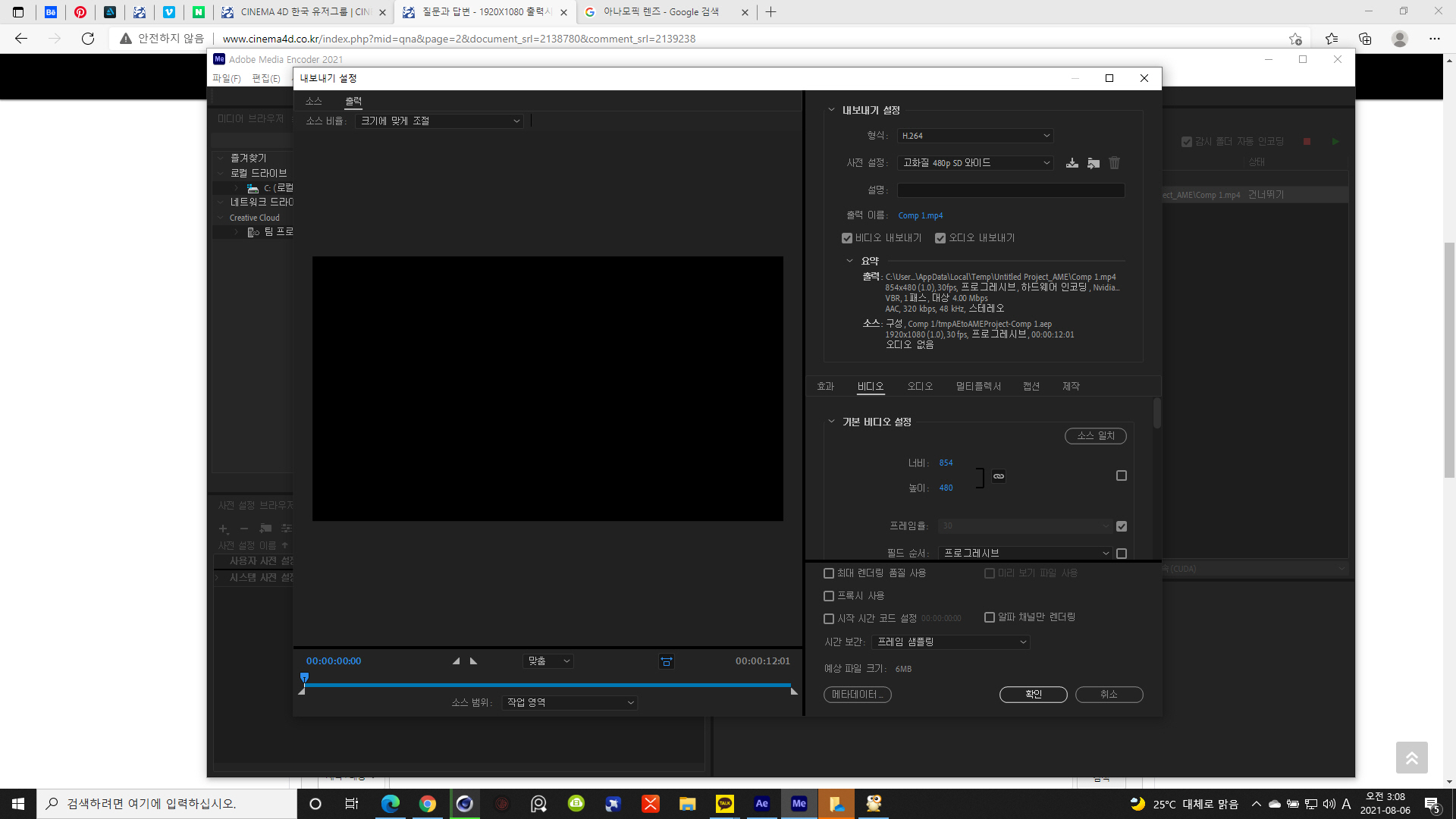
Task: Collapse the 내보내기 설정 section
Action: pyautogui.click(x=831, y=110)
